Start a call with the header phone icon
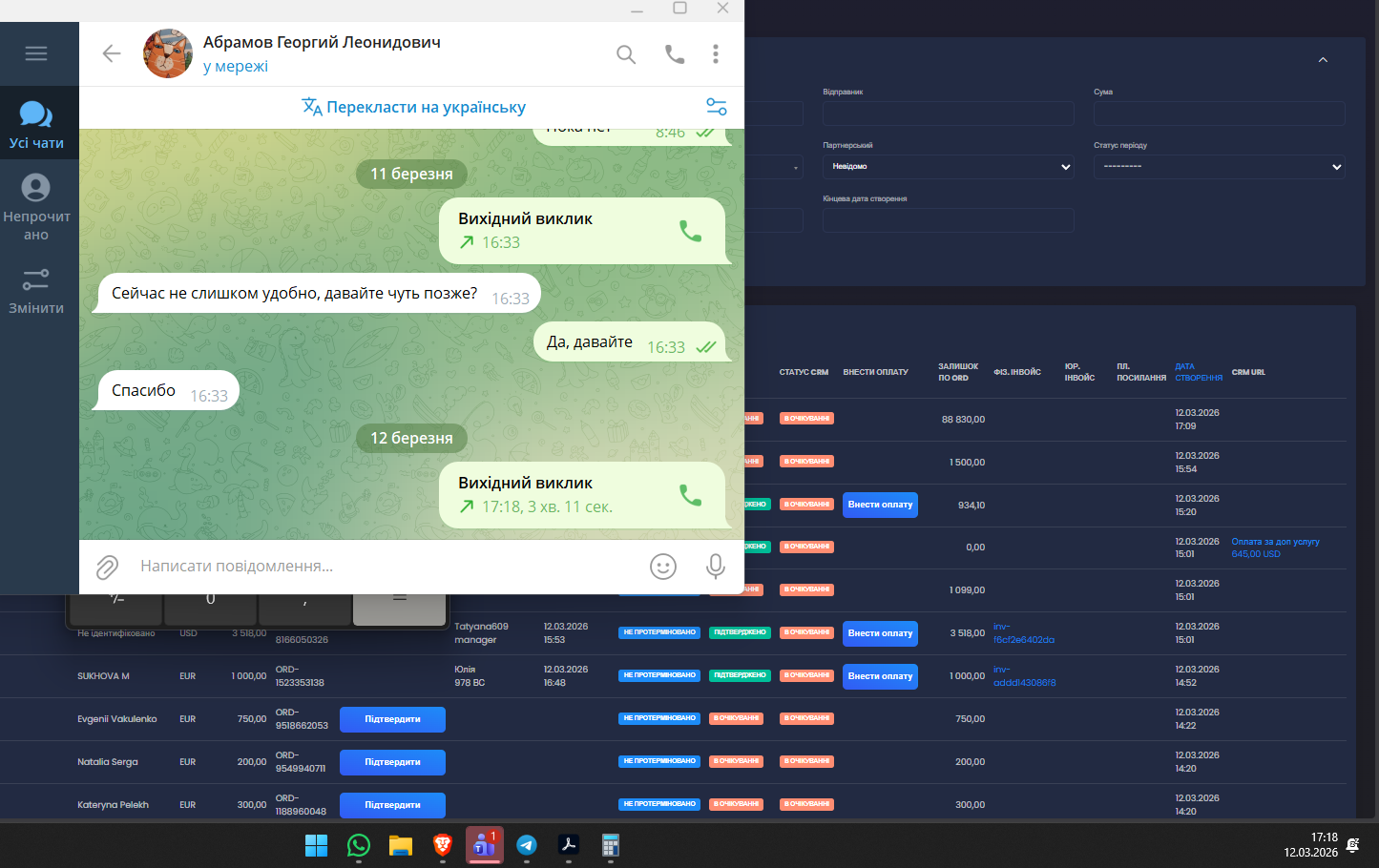This screenshot has height=868, width=1379. pyautogui.click(x=675, y=54)
